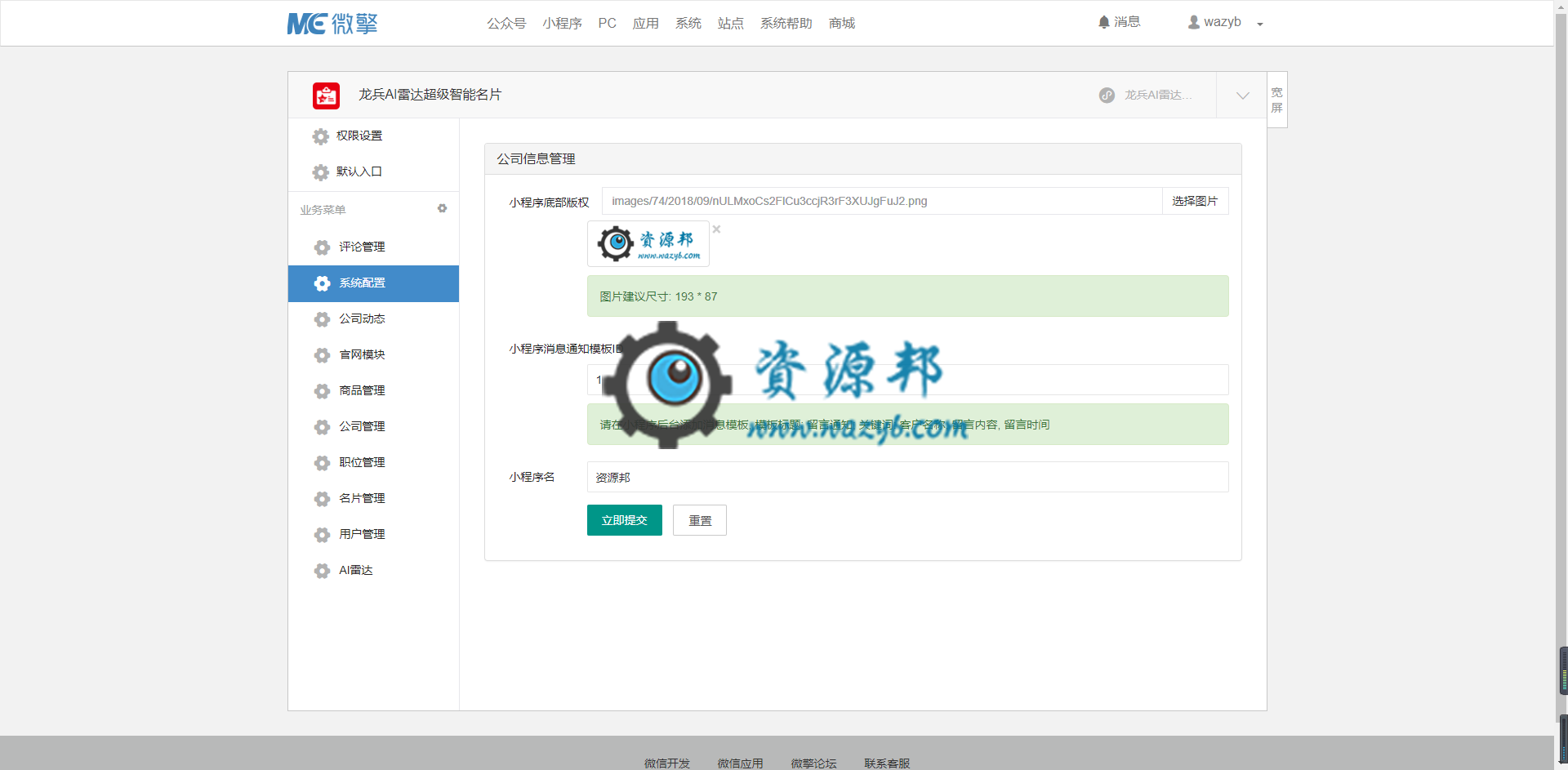Image resolution: width=1568 pixels, height=770 pixels.
Task: Click the 职位管理 gear icon
Action: [323, 463]
